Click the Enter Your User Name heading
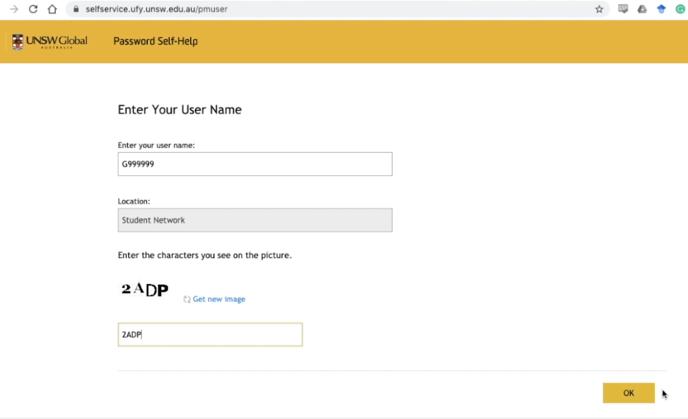This screenshot has height=419, width=688. pos(180,109)
